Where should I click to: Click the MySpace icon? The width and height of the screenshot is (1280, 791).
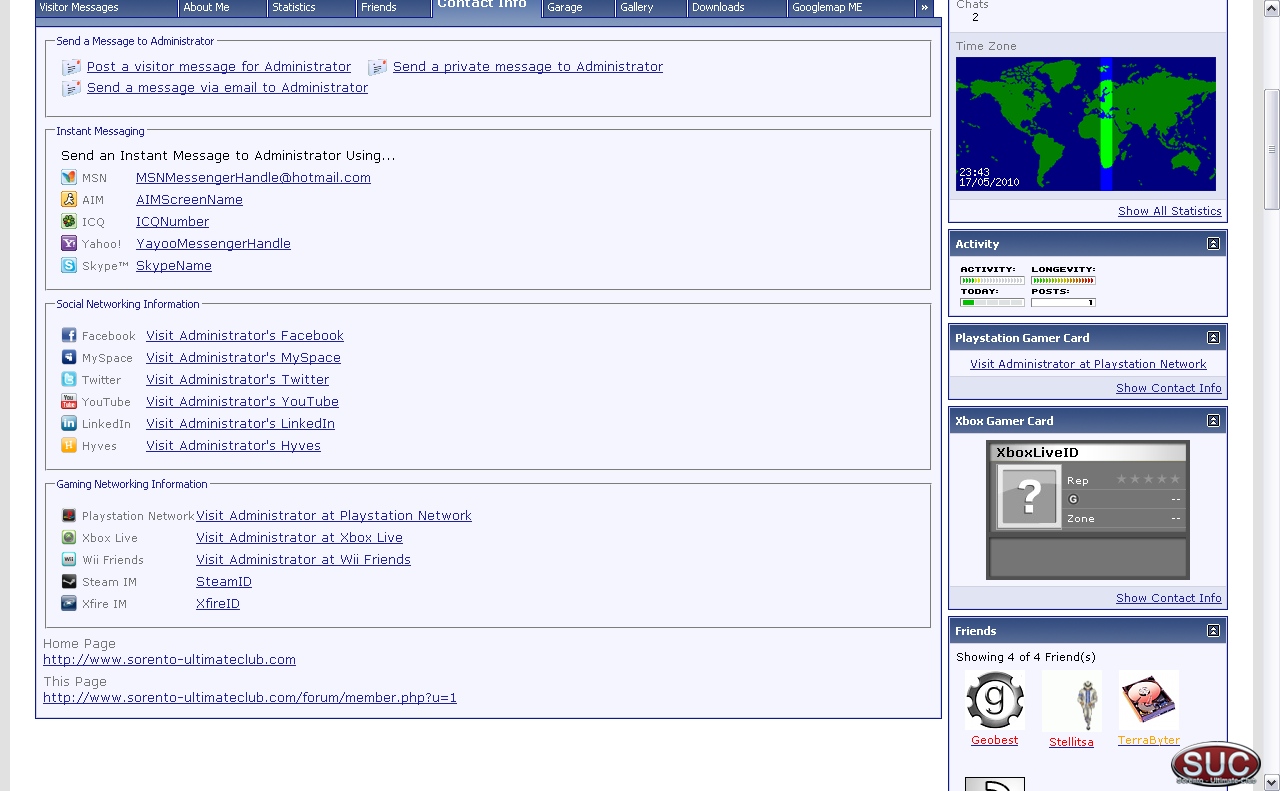pyautogui.click(x=69, y=357)
